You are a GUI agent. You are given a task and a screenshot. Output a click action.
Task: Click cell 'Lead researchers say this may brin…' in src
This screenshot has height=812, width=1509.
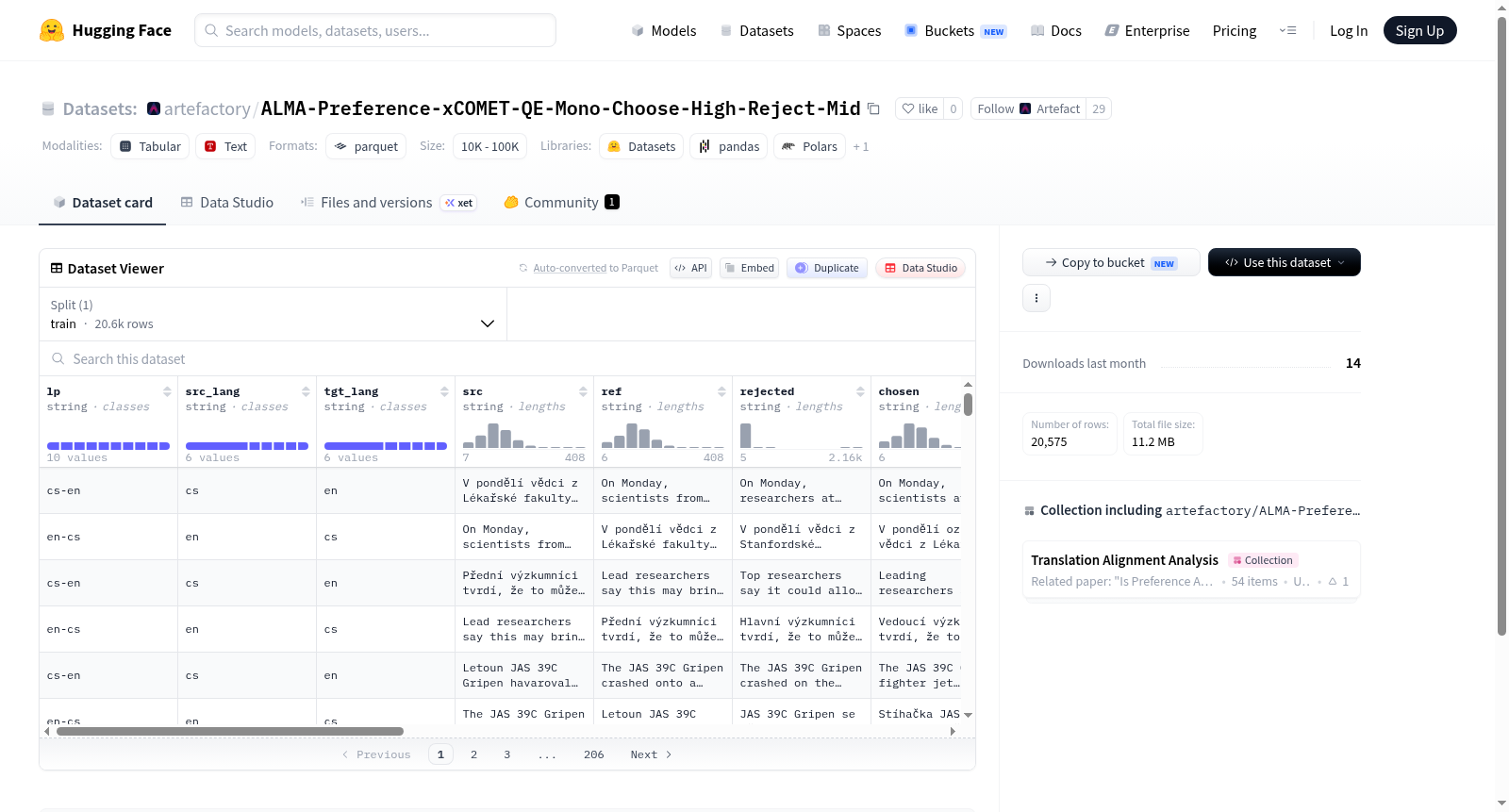pos(524,629)
